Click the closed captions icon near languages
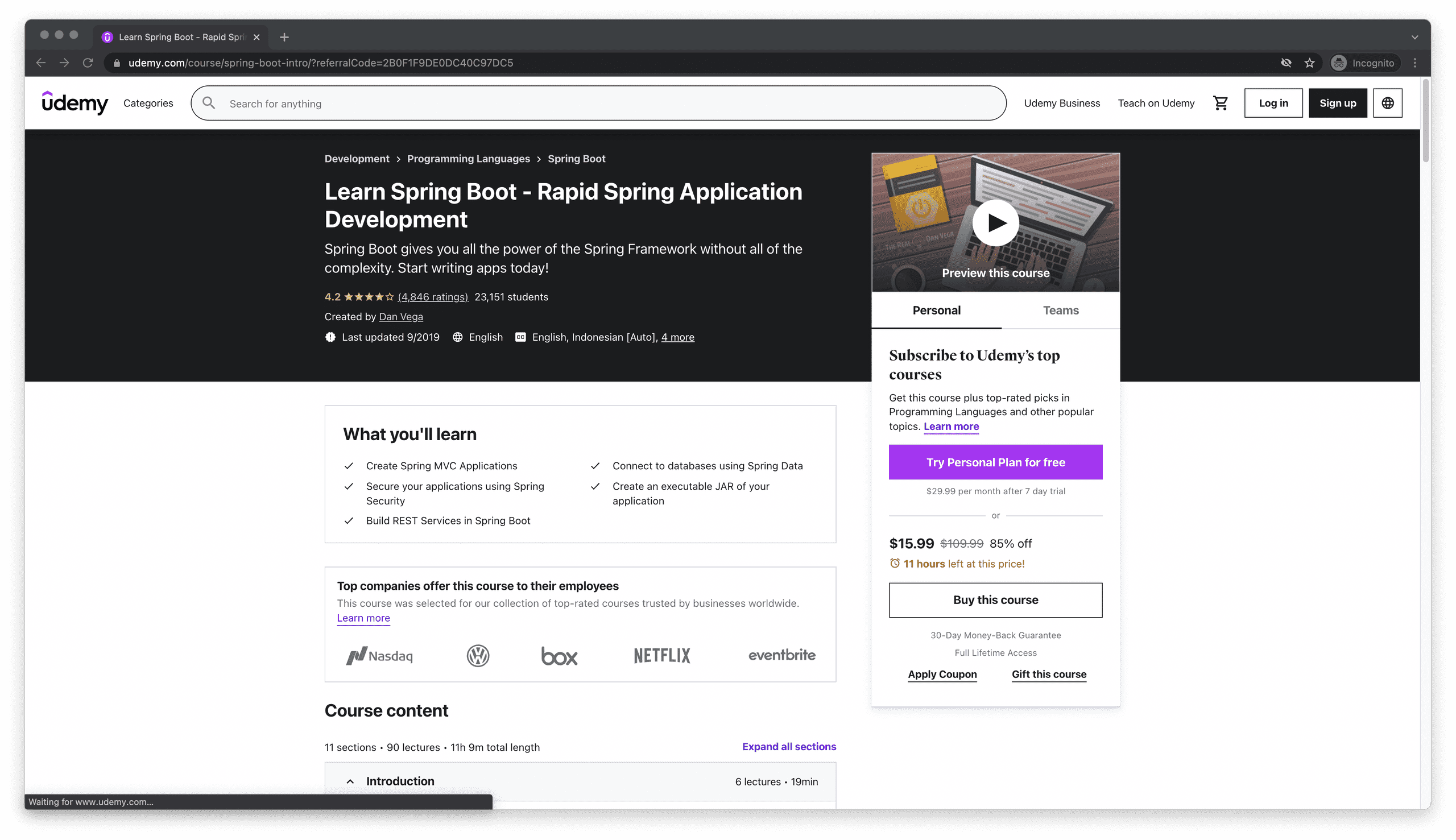This screenshot has height=840, width=1456. 520,337
